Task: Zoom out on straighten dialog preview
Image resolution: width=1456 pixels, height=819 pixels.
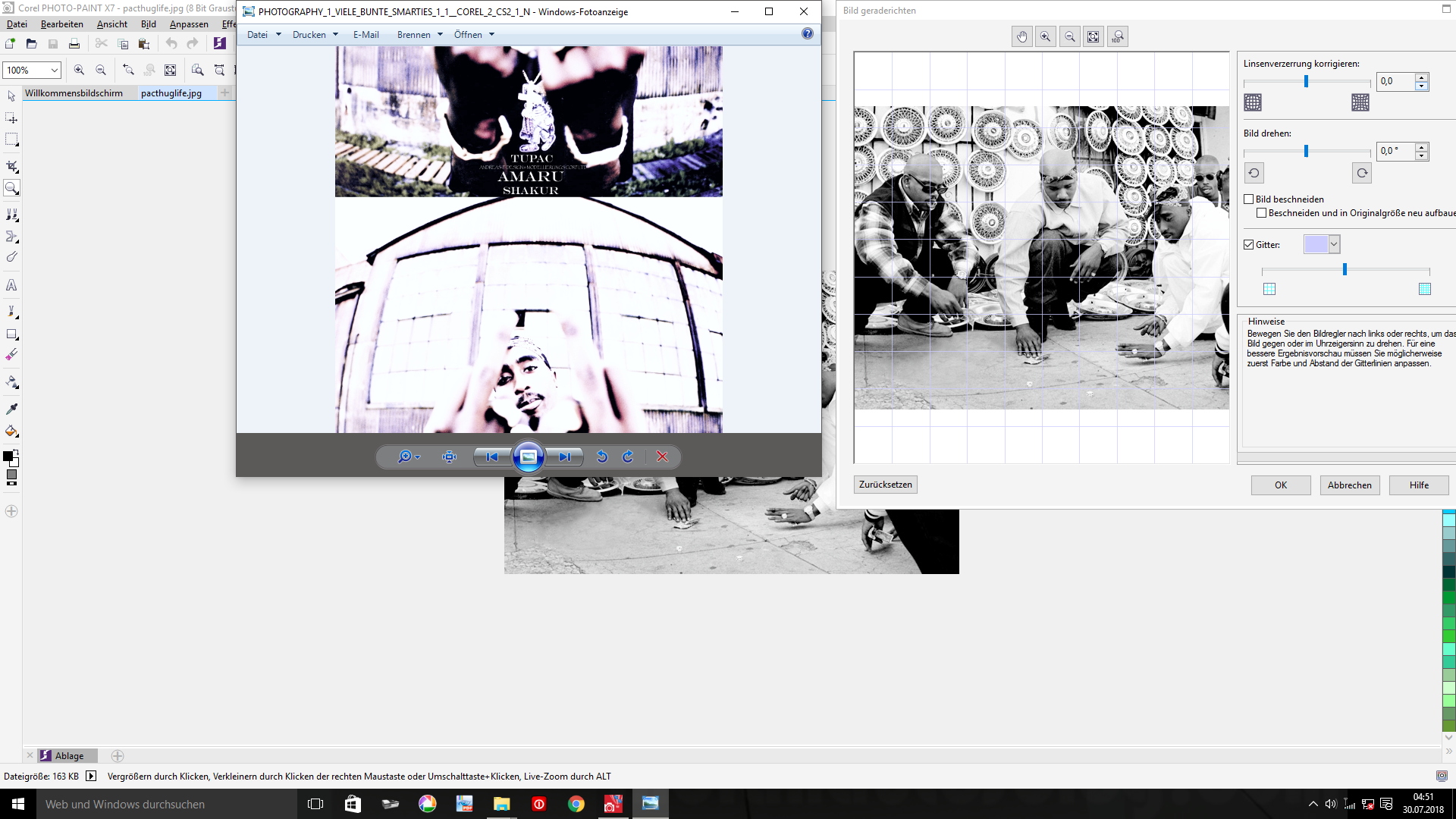Action: pos(1069,36)
